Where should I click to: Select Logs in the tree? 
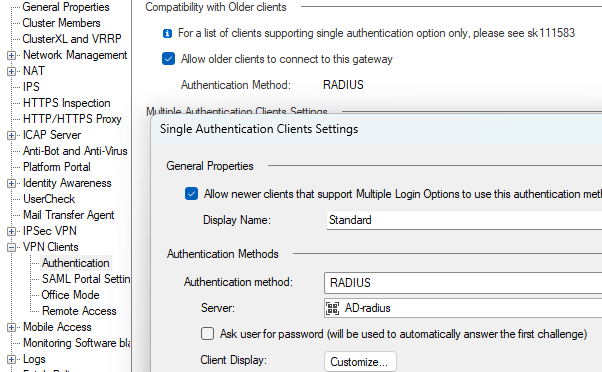pos(34,359)
